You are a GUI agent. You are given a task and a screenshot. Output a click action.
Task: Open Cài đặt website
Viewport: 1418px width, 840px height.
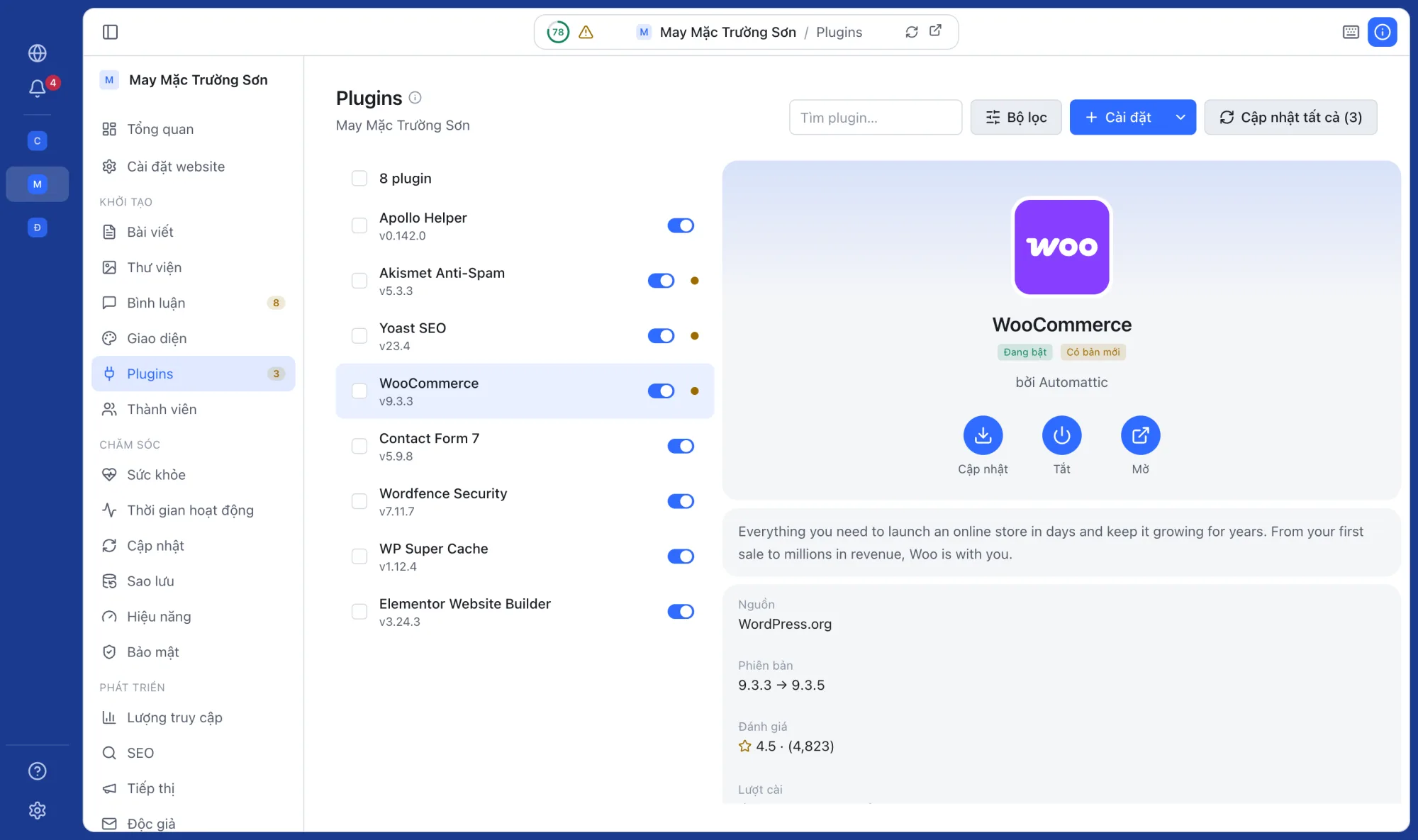(x=193, y=167)
